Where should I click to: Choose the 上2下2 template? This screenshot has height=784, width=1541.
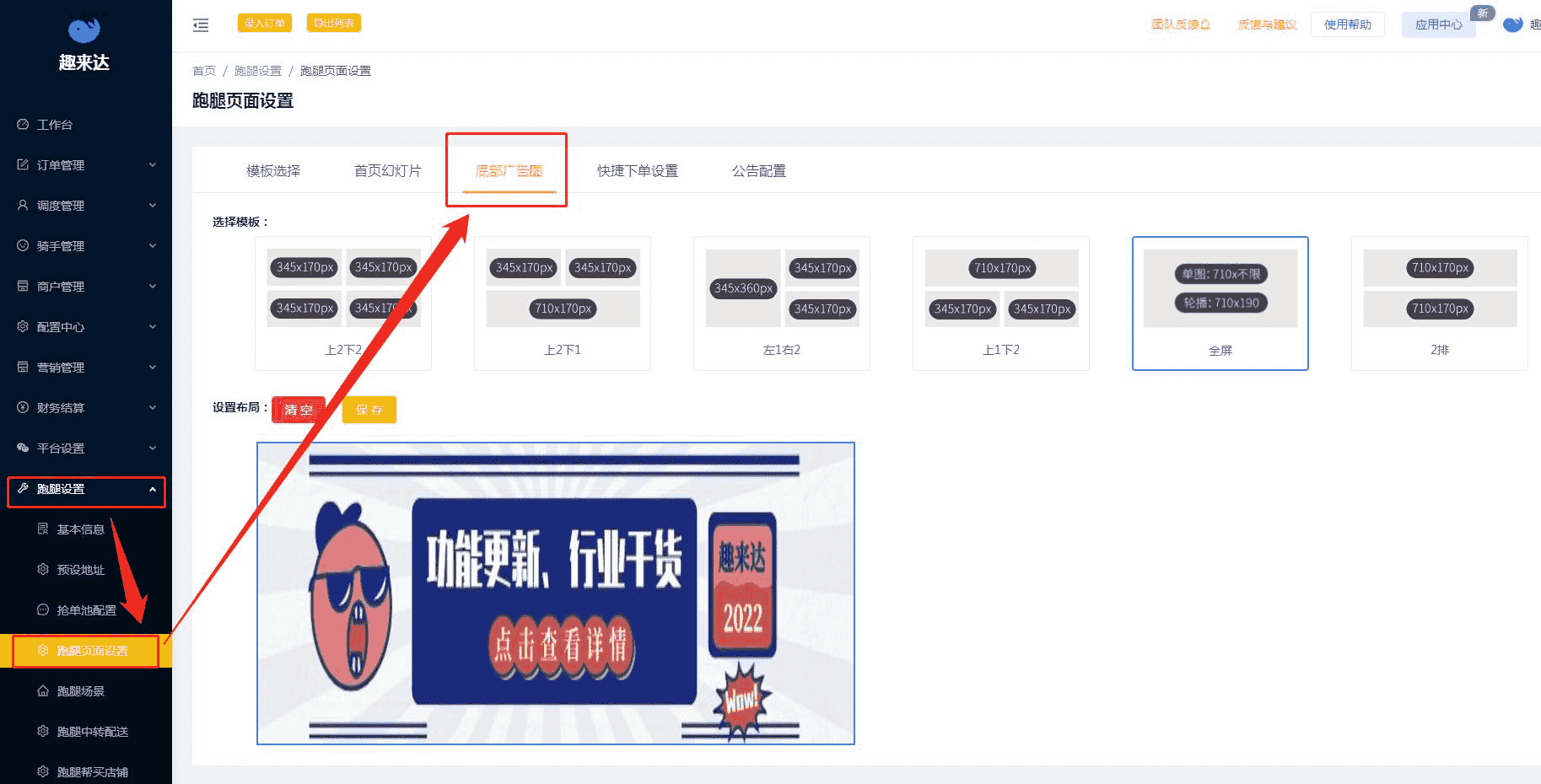[343, 303]
